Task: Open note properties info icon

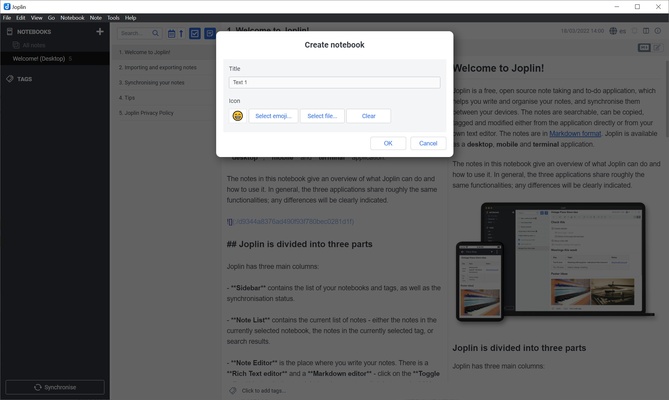Action: [657, 31]
